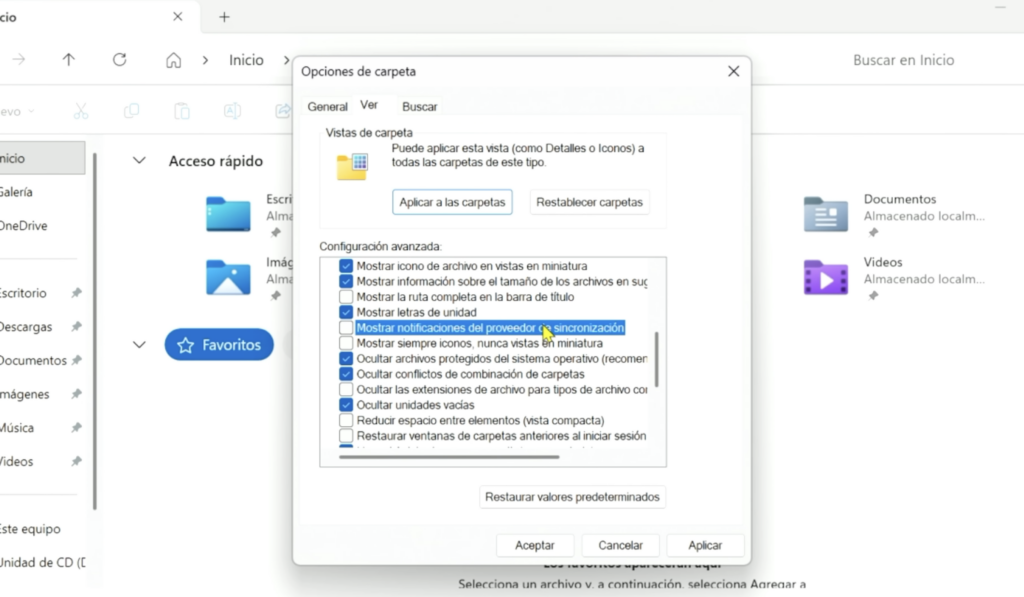The width and height of the screenshot is (1024, 597).
Task: Select Unidad de CD in navigation pane
Action: (42, 562)
